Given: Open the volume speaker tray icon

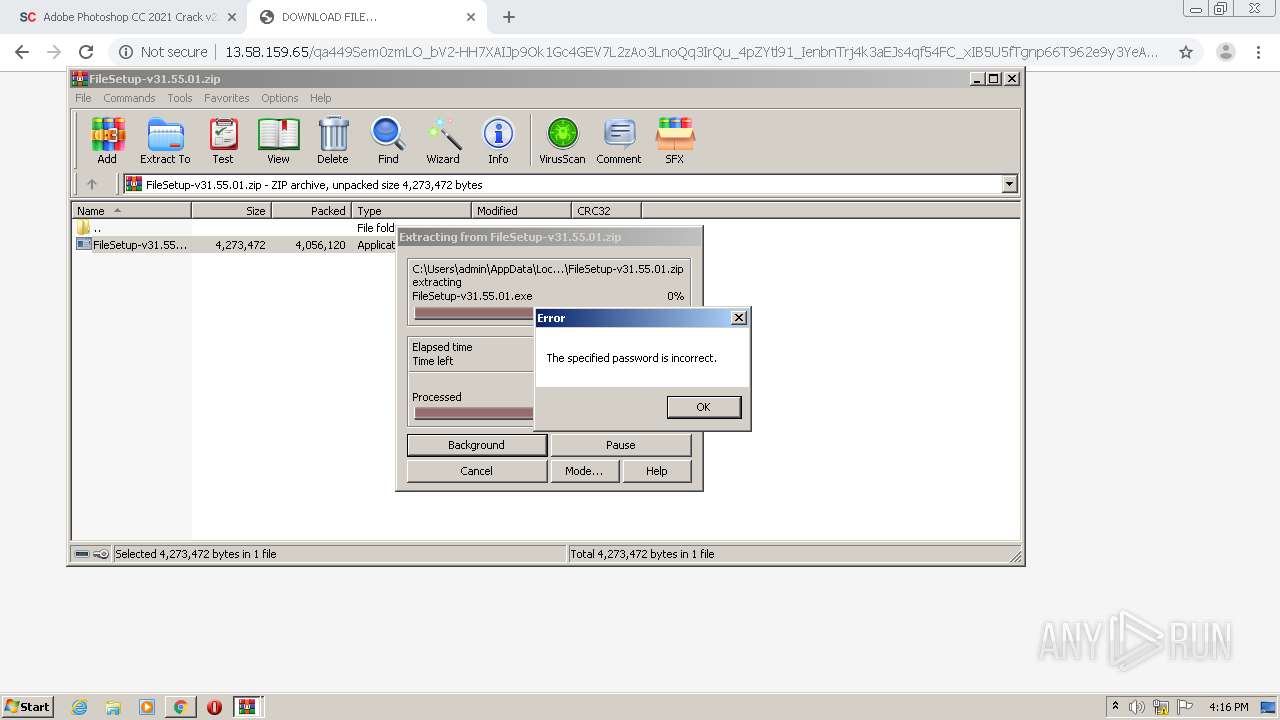Looking at the screenshot, I should [1137, 707].
